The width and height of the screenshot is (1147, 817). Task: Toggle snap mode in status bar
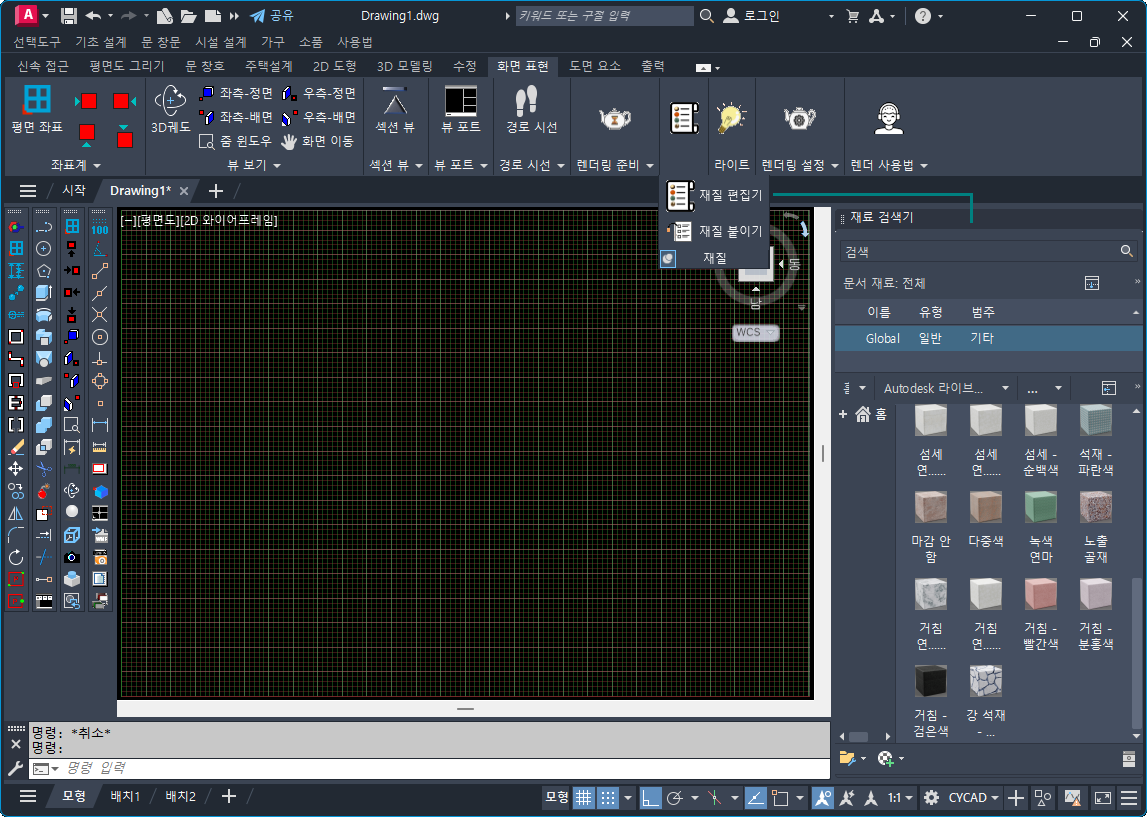(607, 797)
